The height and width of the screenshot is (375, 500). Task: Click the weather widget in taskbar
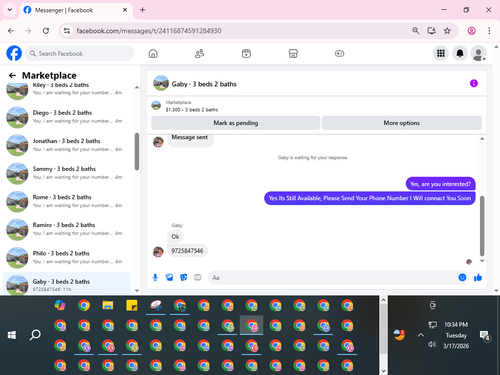[x=399, y=334]
